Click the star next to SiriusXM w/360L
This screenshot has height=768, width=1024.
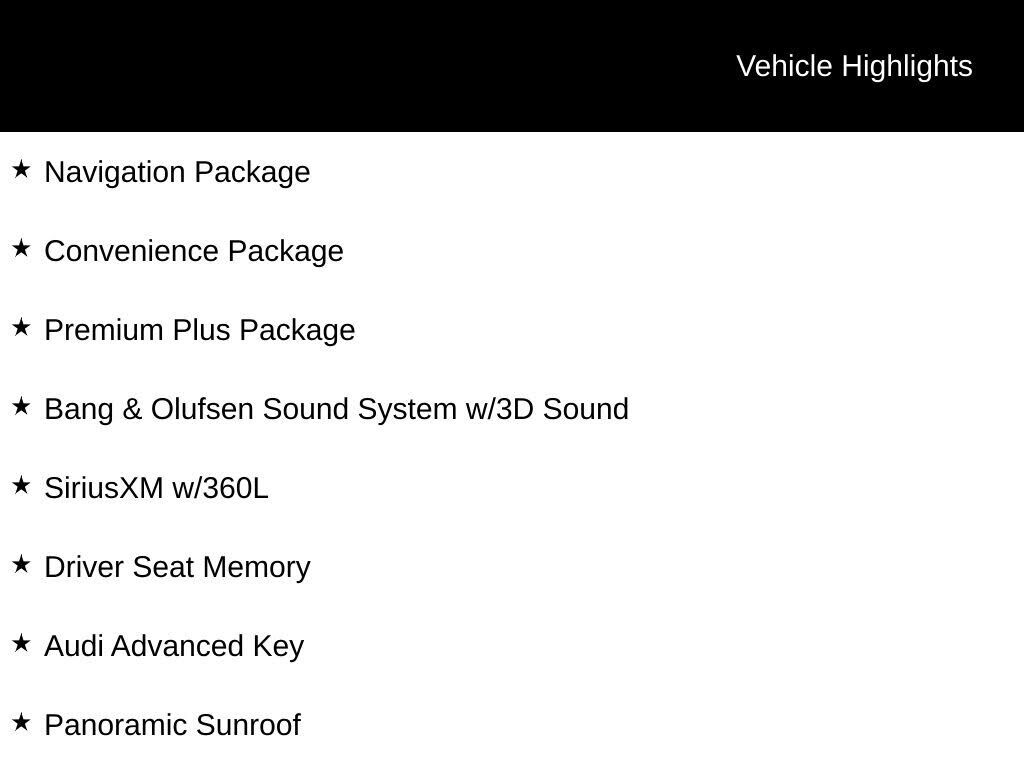tap(21, 486)
